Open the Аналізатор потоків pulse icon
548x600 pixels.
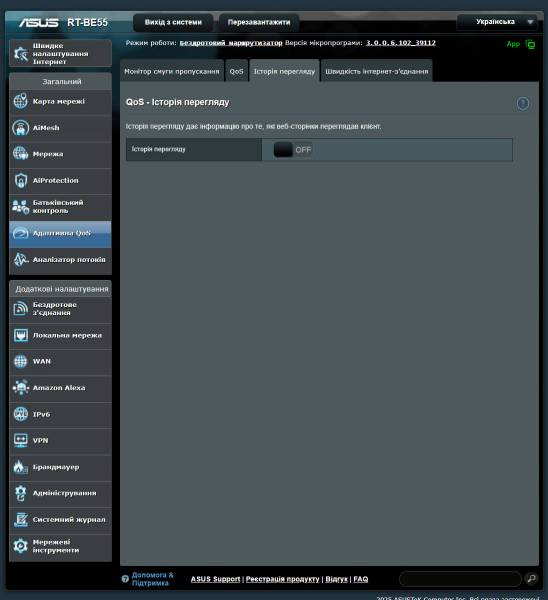click(21, 259)
